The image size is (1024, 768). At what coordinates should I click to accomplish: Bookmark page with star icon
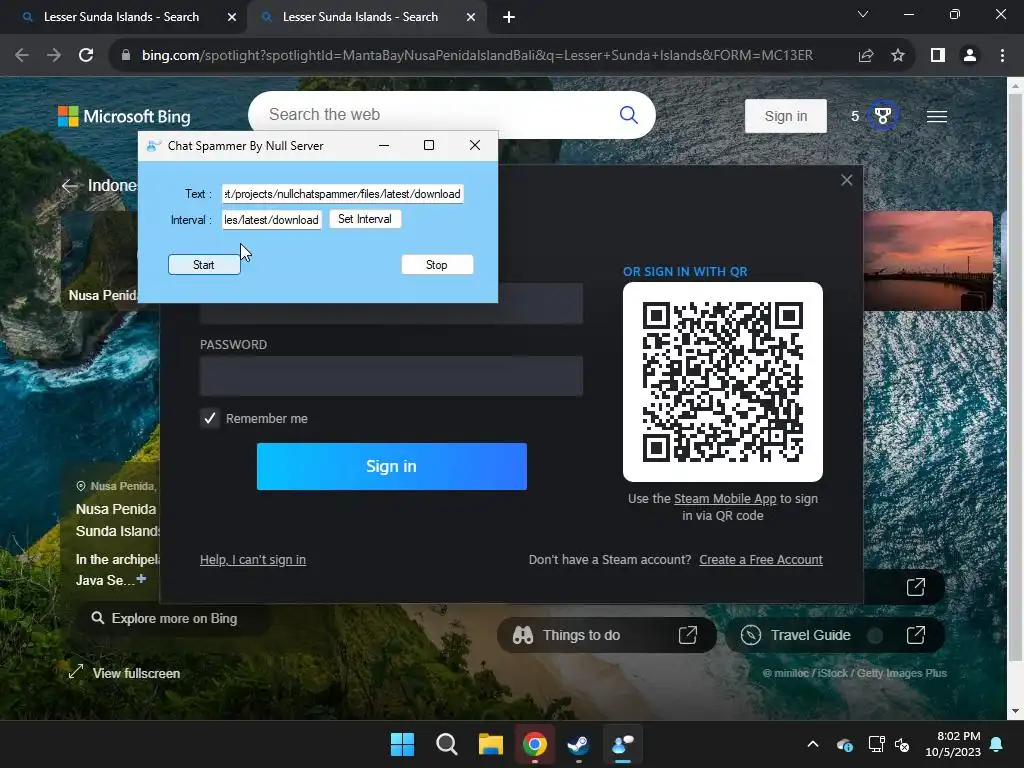click(898, 56)
